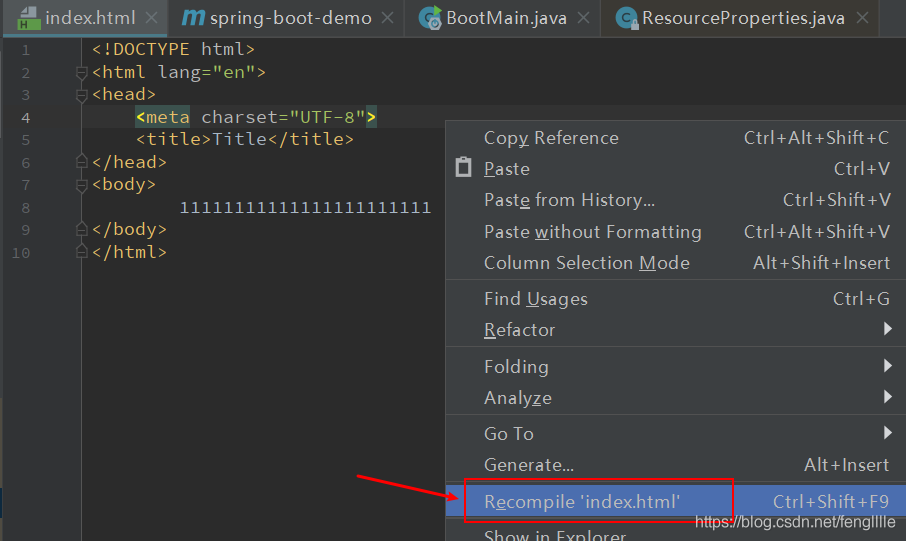This screenshot has height=541, width=906.
Task: Select Paste from History option
Action: (675, 200)
